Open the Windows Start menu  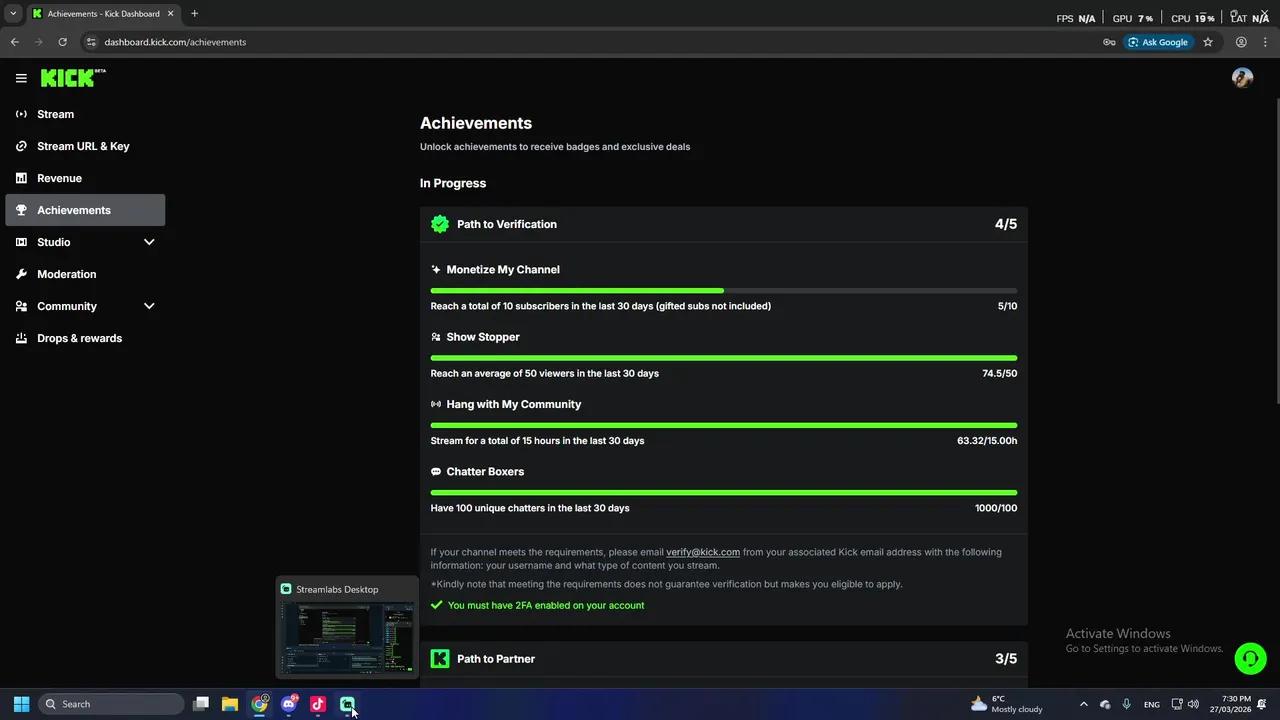click(x=21, y=704)
